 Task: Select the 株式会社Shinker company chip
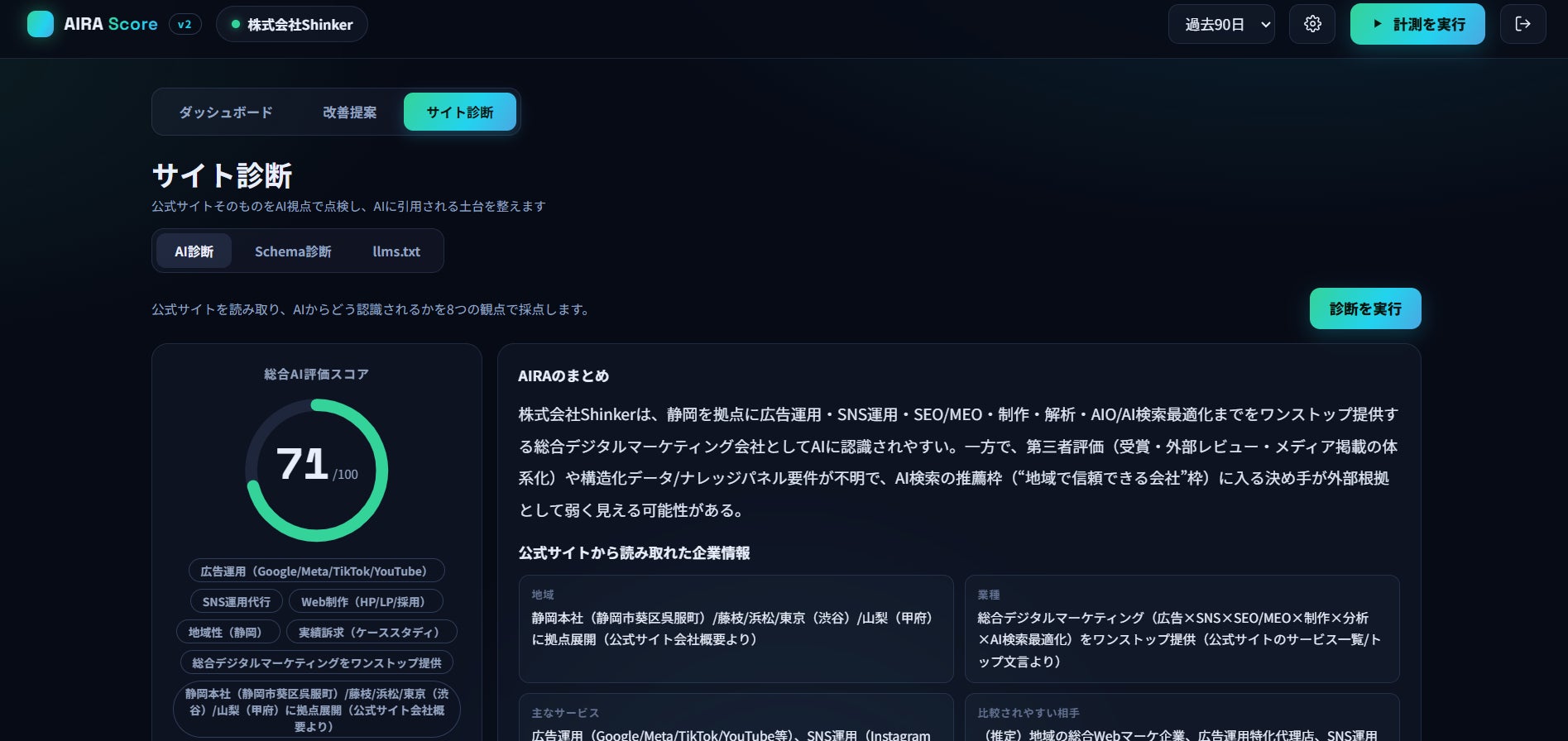click(x=291, y=24)
